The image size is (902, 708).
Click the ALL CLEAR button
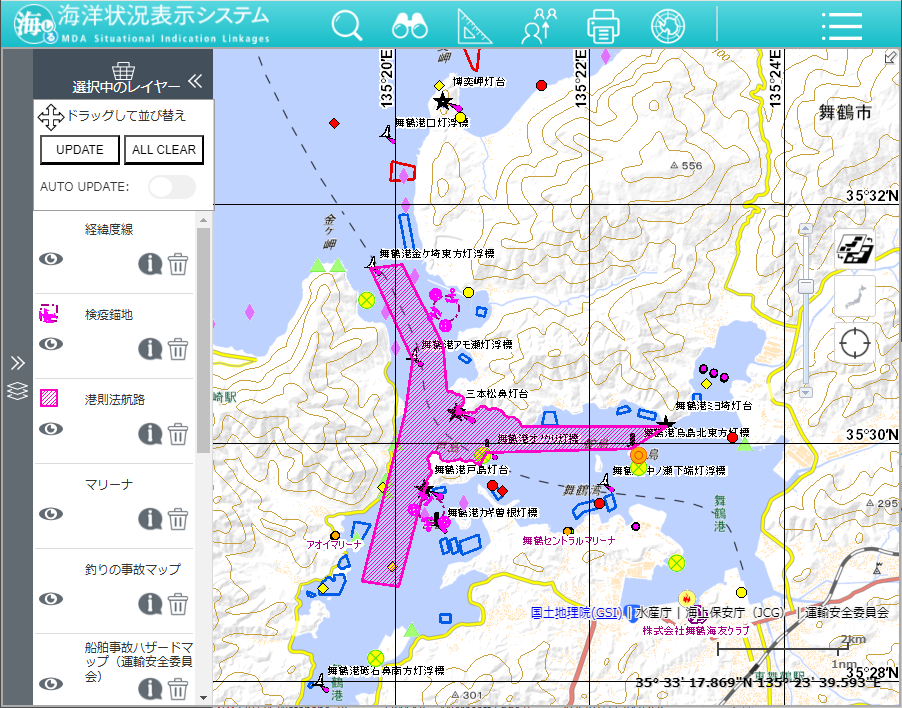164,150
